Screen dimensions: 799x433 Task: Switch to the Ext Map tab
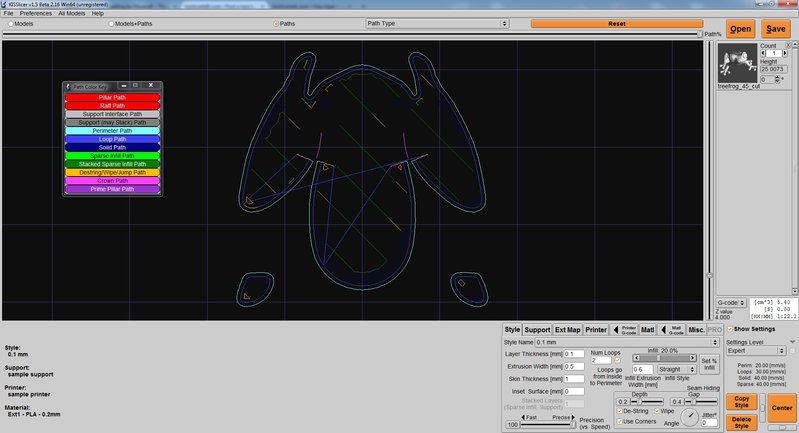[x=568, y=330]
